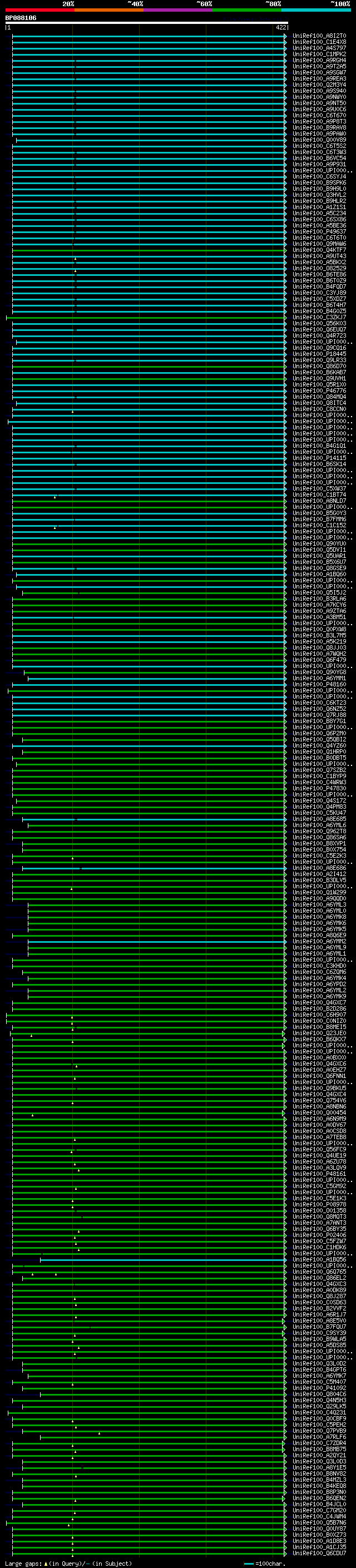Select the UniRef100_P47830 label
The height and width of the screenshot is (1568, 356).
click(x=319, y=788)
